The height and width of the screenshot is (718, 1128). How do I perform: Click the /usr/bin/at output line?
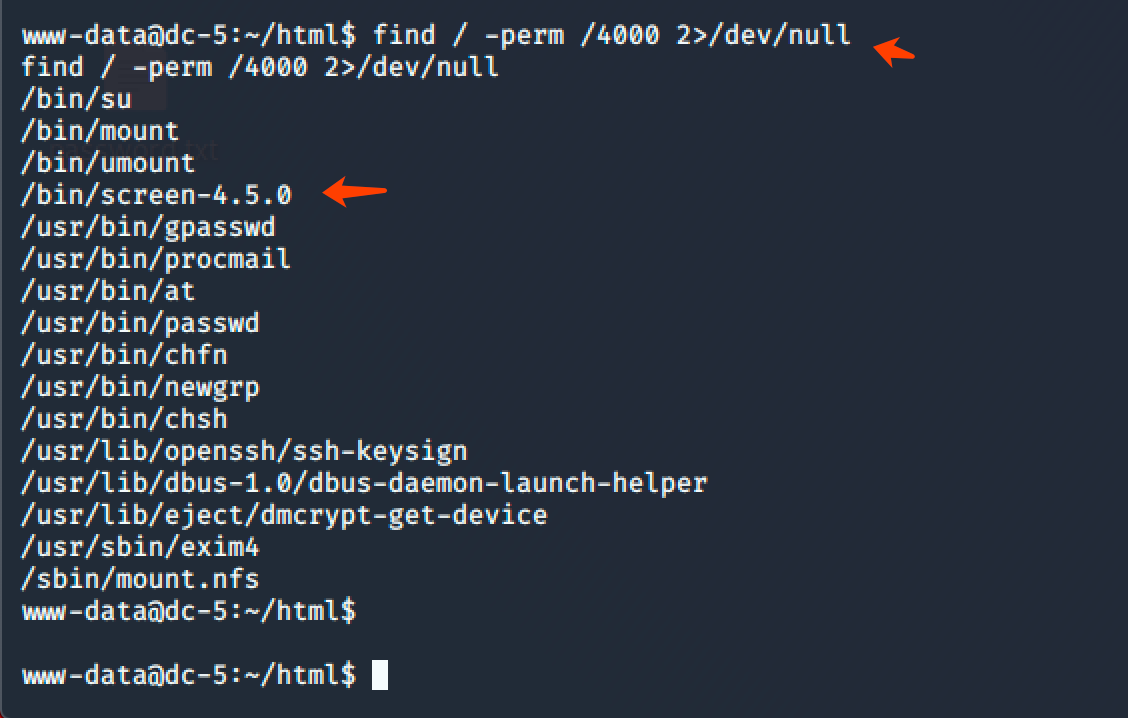pos(108,291)
